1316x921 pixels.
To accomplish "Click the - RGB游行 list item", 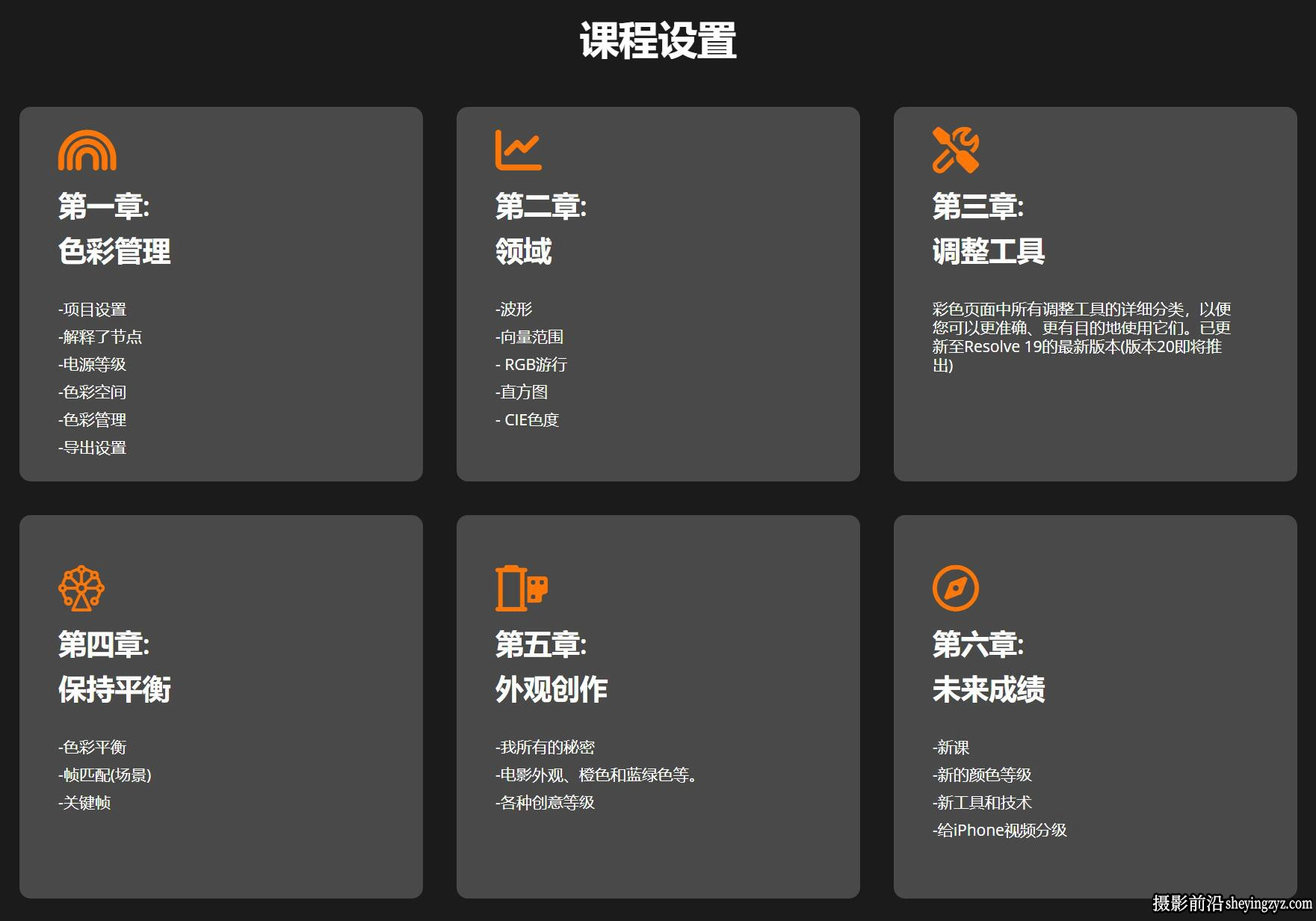I will [531, 365].
